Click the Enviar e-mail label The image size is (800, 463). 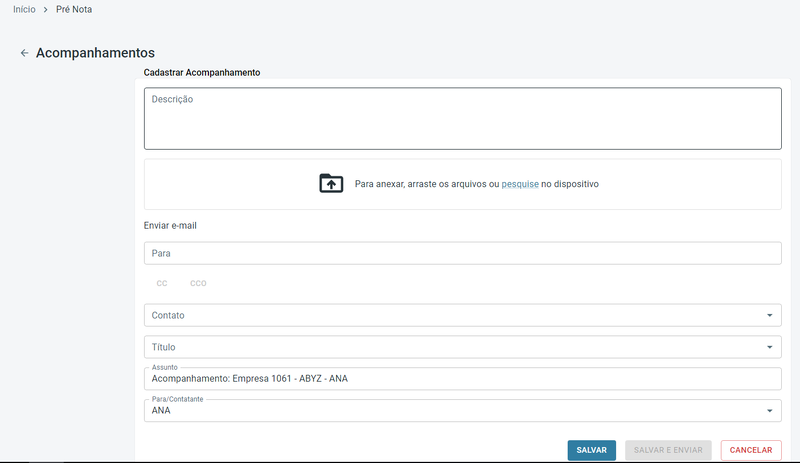coord(170,226)
